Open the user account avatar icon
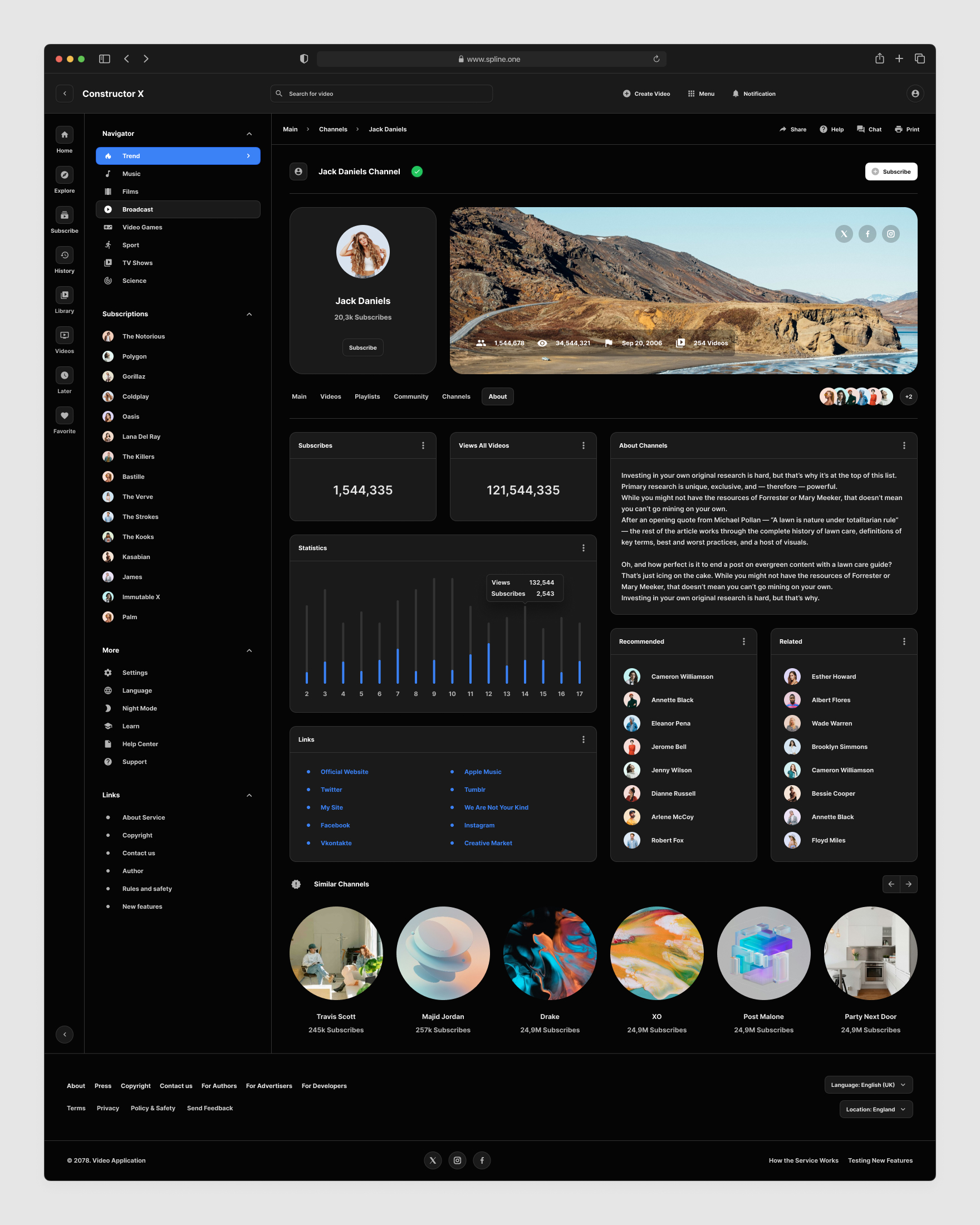980x1225 pixels. 915,94
